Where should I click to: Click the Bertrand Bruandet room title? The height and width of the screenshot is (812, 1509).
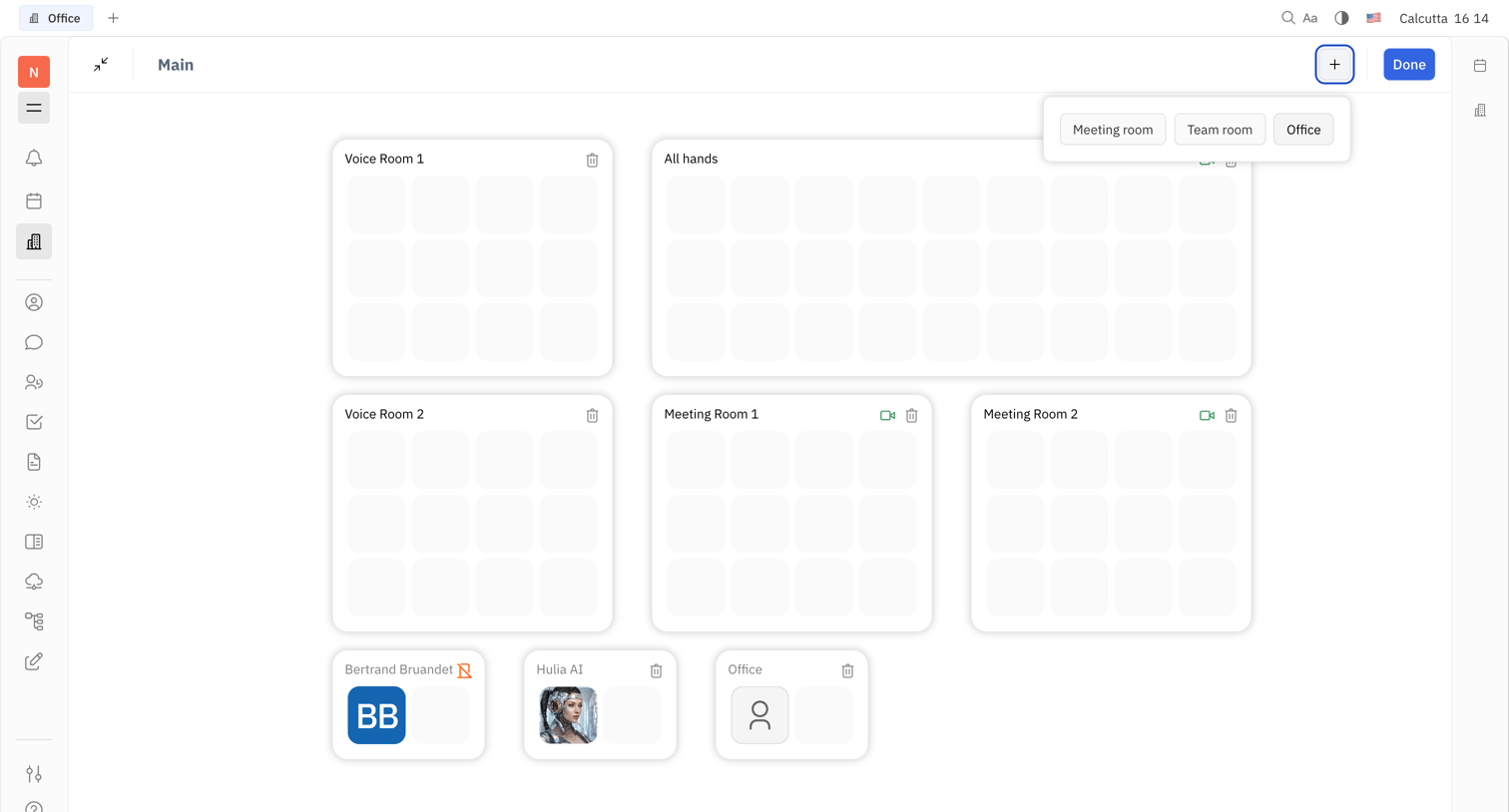point(398,669)
